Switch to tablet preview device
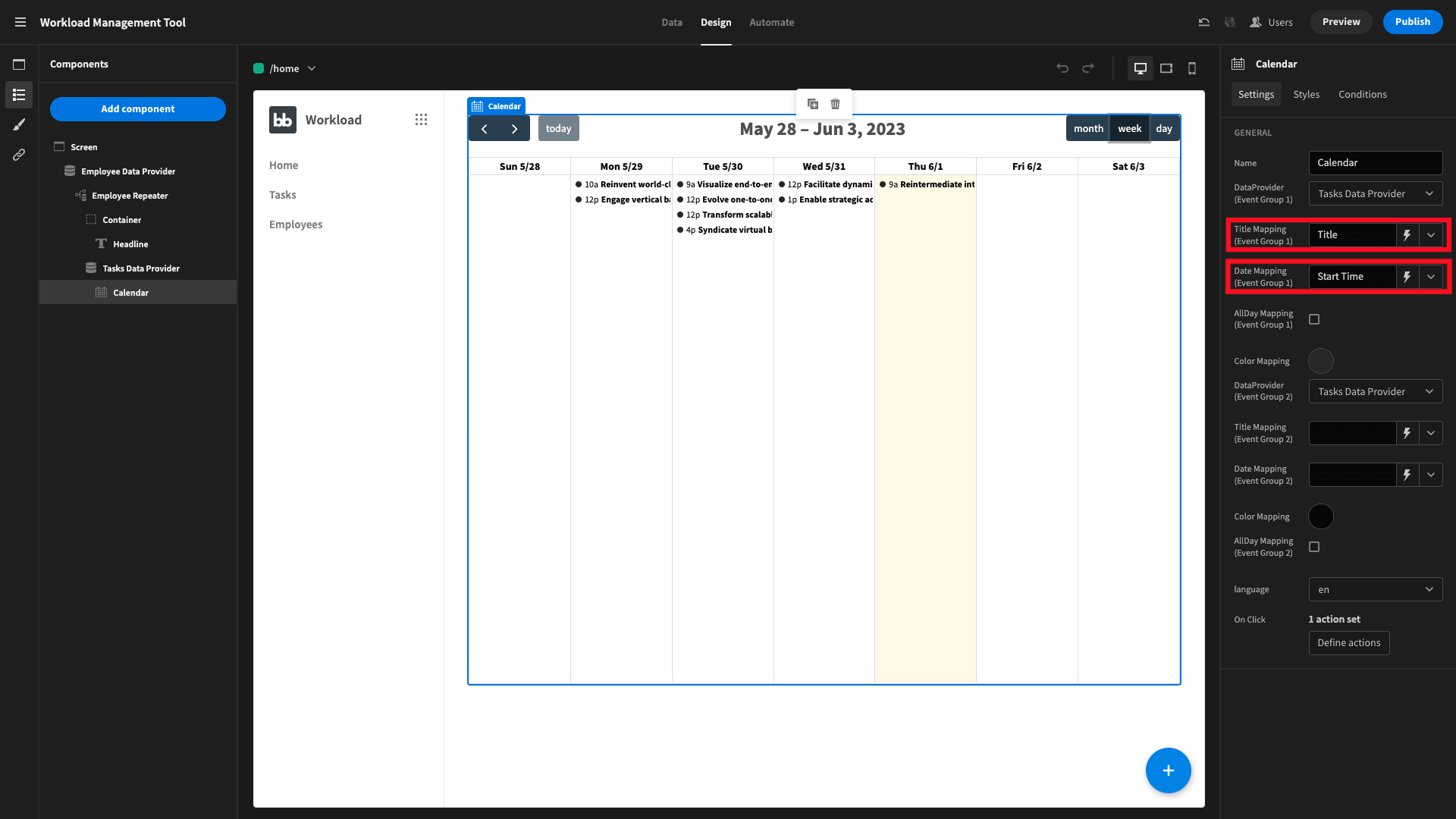Viewport: 1456px width, 819px height. point(1166,68)
